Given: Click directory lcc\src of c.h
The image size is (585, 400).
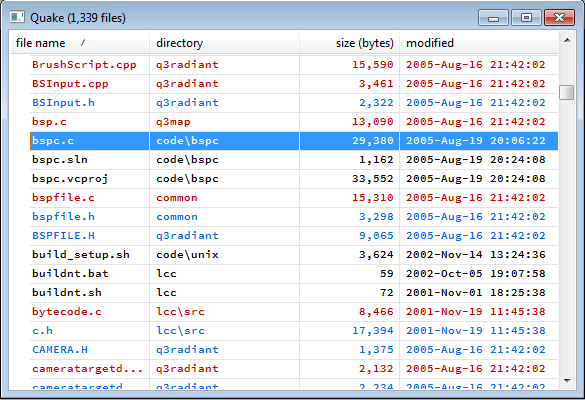Looking at the screenshot, I should 180,331.
